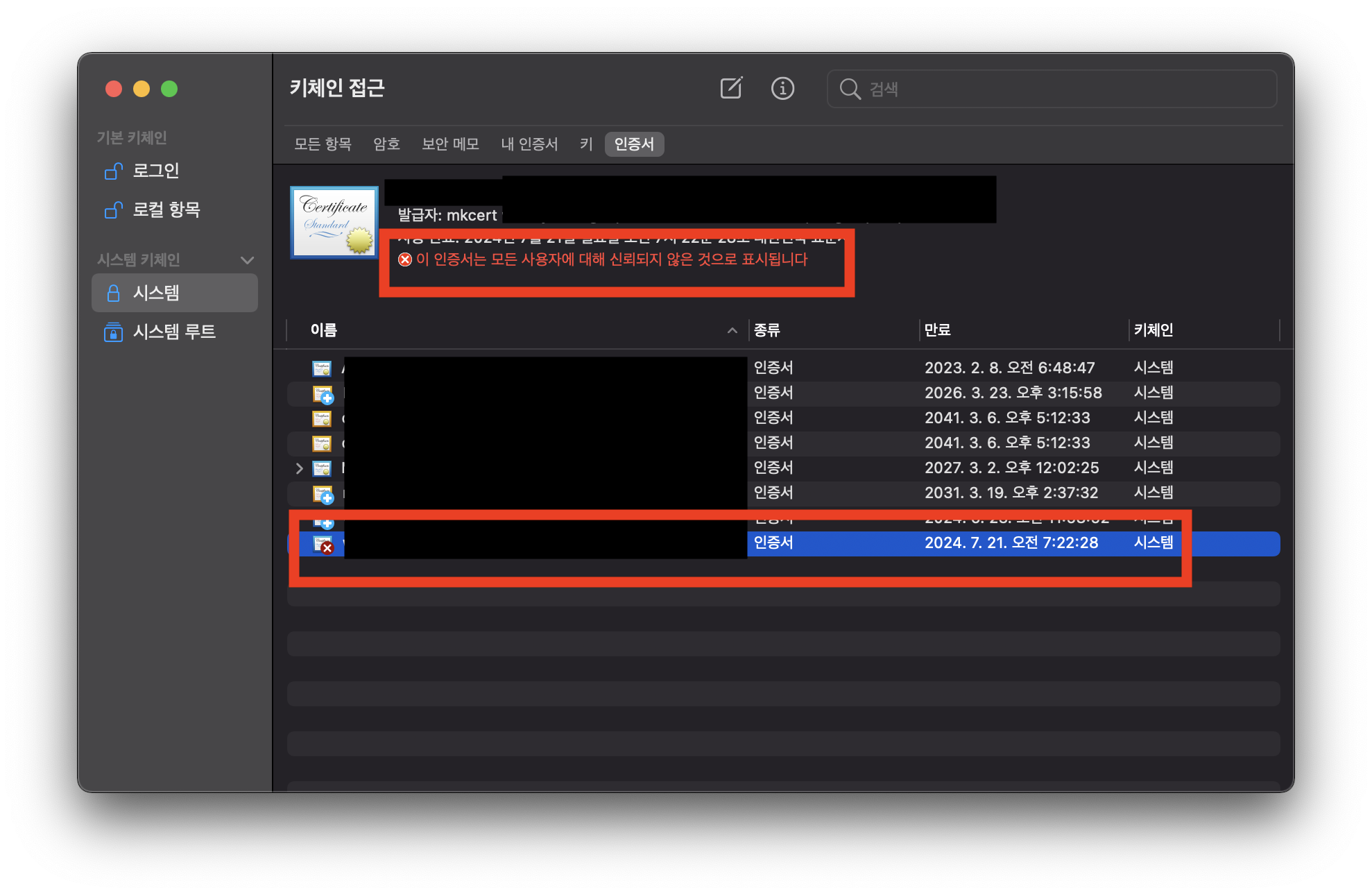
Task: Switch to the 암호 tab
Action: [386, 144]
